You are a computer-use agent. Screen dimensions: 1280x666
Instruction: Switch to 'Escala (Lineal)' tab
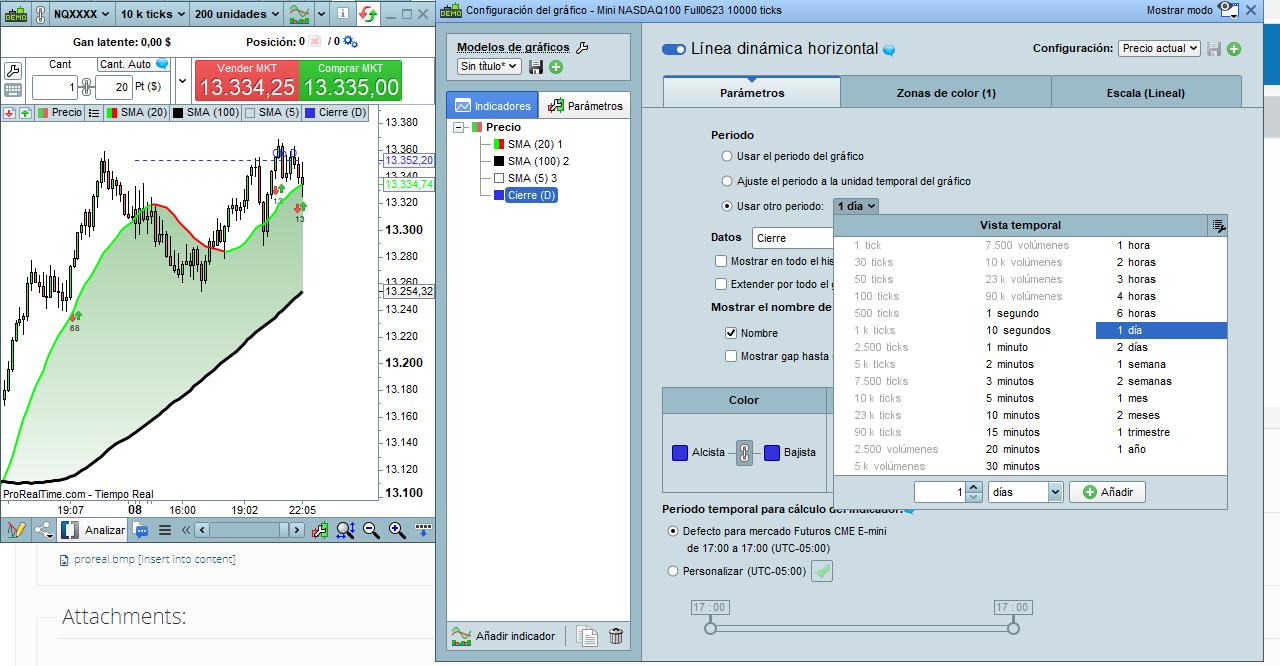point(1146,92)
